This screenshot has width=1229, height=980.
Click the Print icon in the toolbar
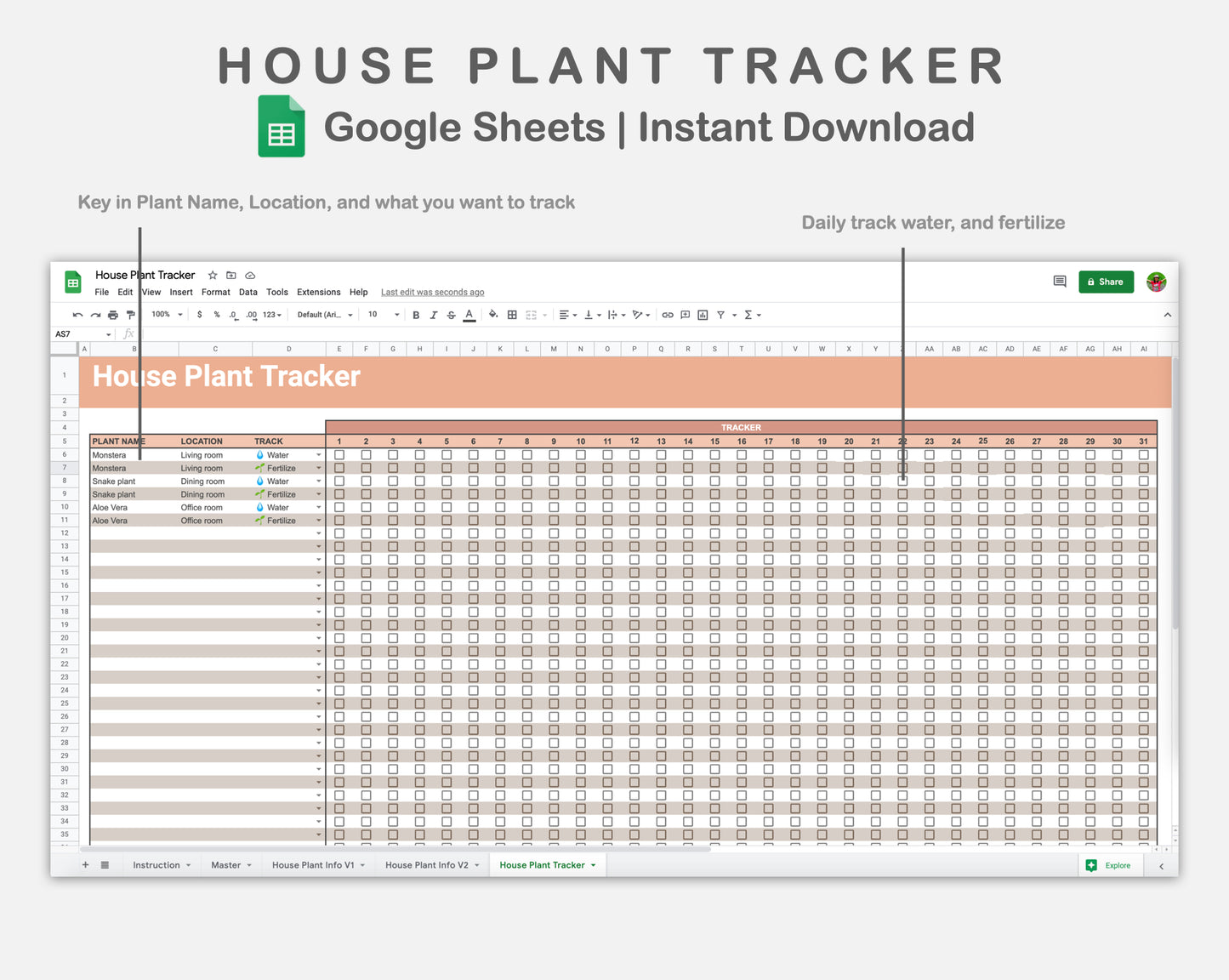tap(113, 315)
